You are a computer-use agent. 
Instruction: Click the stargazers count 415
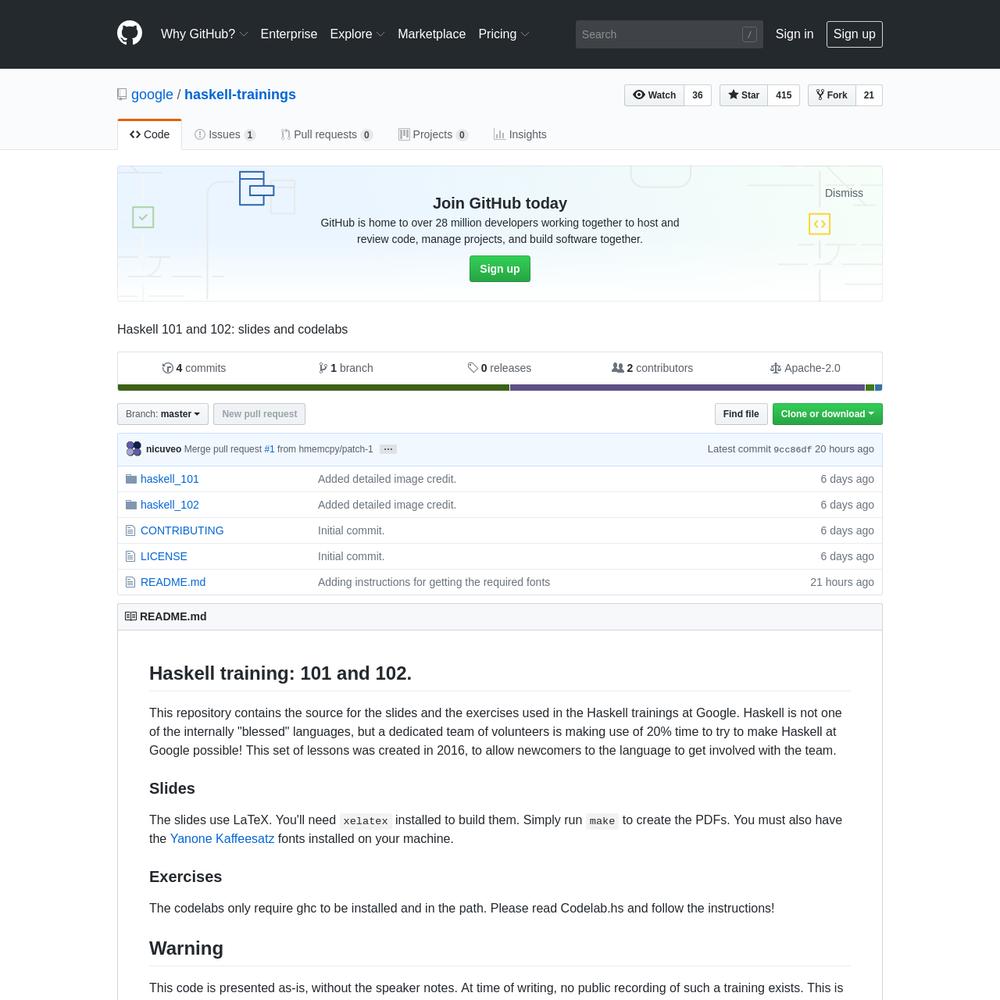(x=784, y=95)
